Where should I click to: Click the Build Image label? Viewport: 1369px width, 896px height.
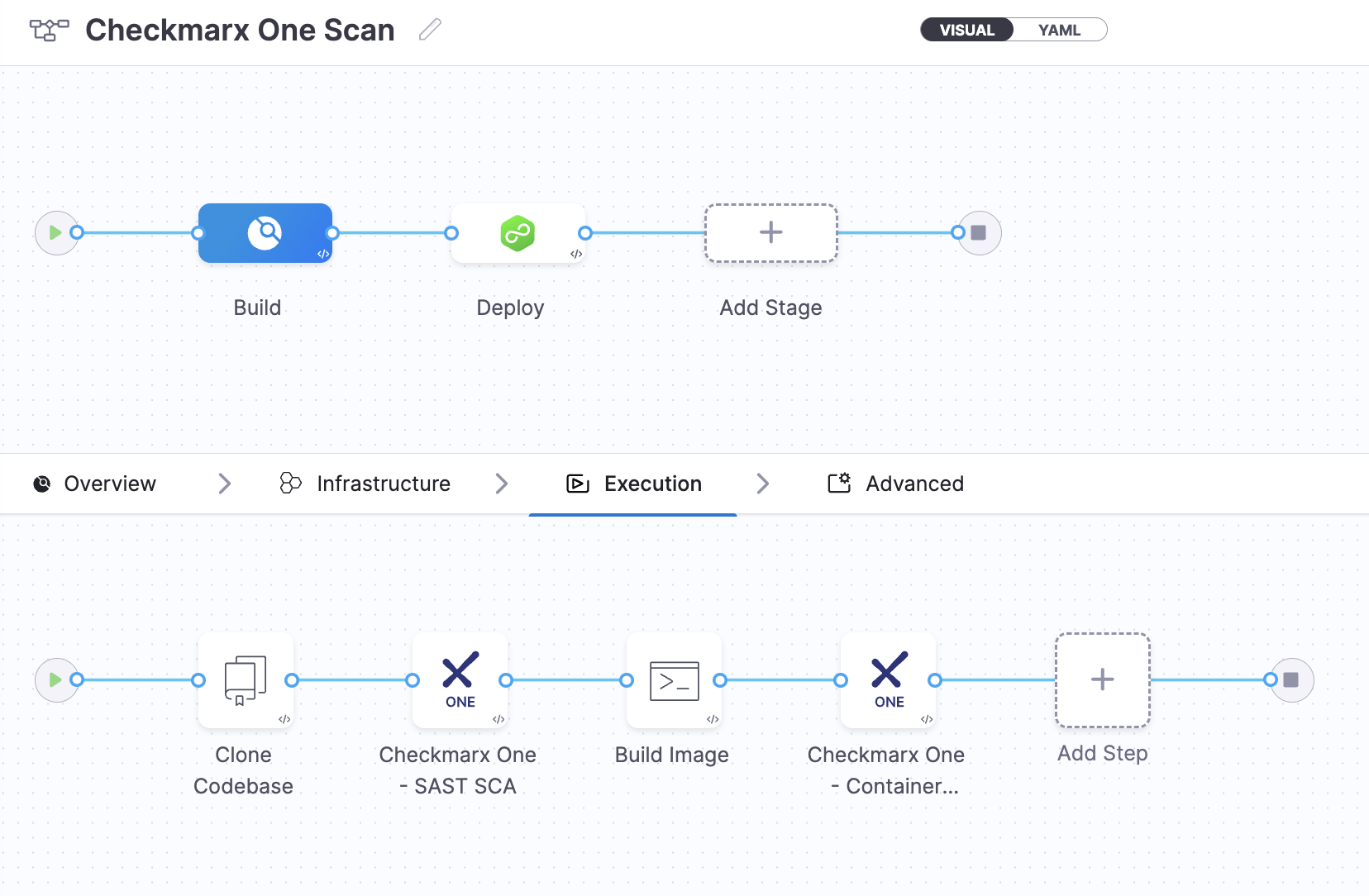point(672,755)
